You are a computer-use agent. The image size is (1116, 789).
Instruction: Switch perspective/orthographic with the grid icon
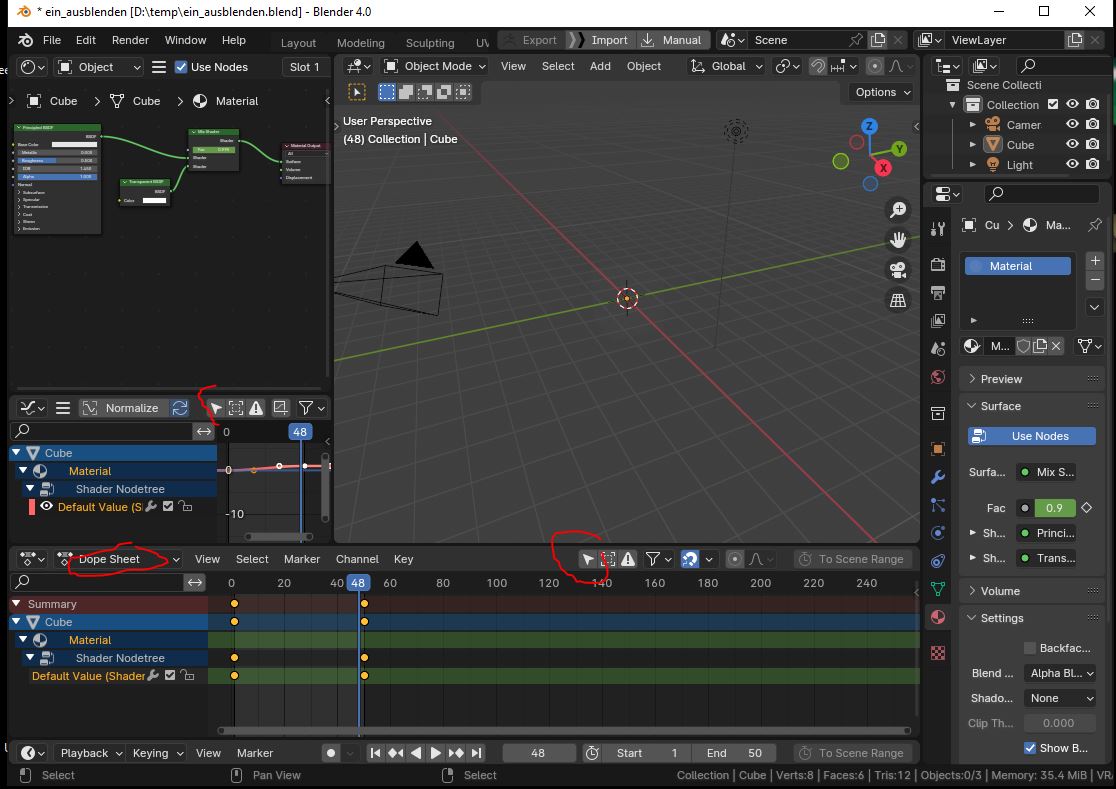coord(898,300)
